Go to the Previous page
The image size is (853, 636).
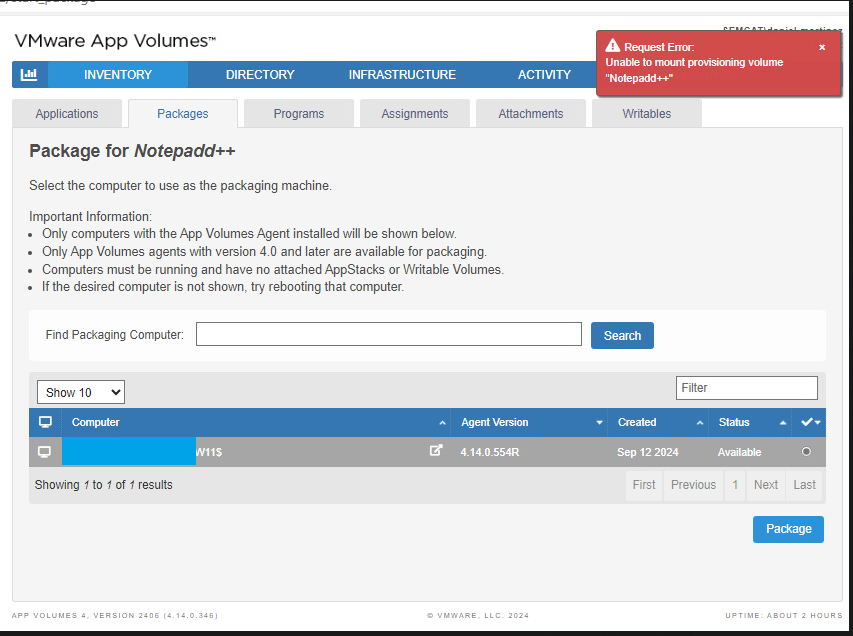point(693,485)
